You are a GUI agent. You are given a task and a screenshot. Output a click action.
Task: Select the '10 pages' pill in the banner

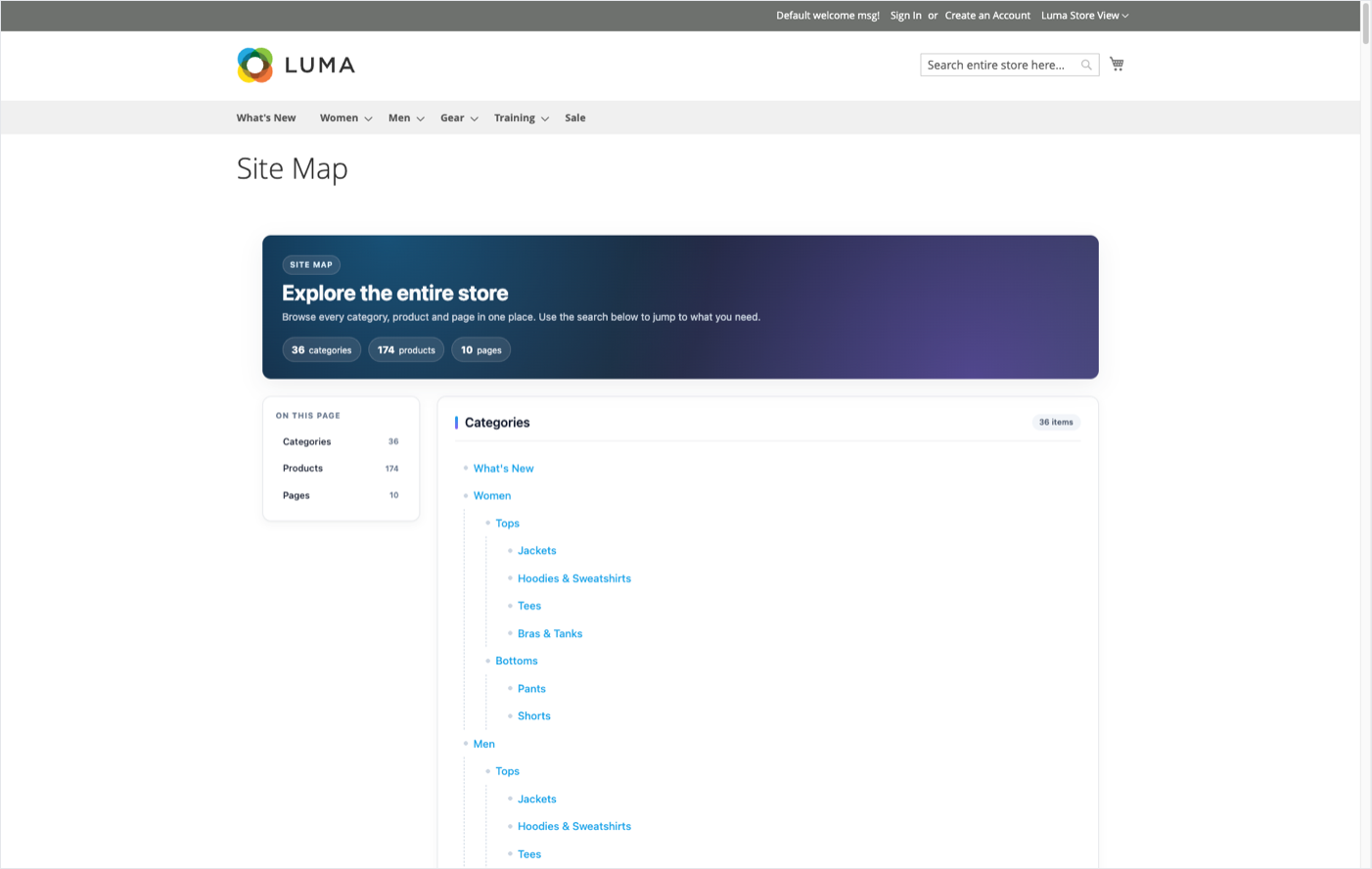[480, 349]
